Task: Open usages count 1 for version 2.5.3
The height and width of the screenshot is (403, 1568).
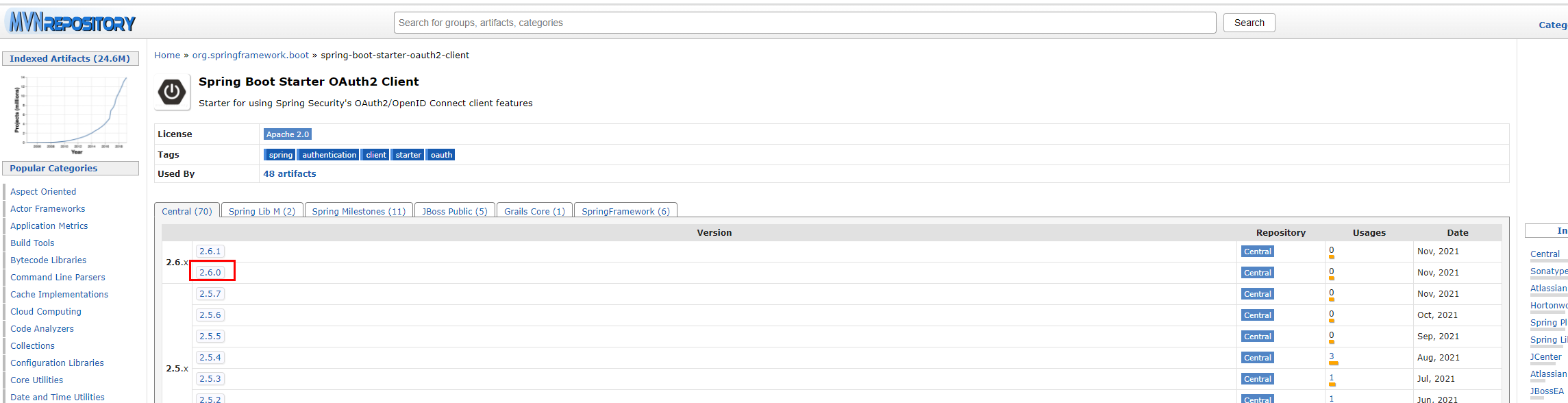Action: [1332, 378]
